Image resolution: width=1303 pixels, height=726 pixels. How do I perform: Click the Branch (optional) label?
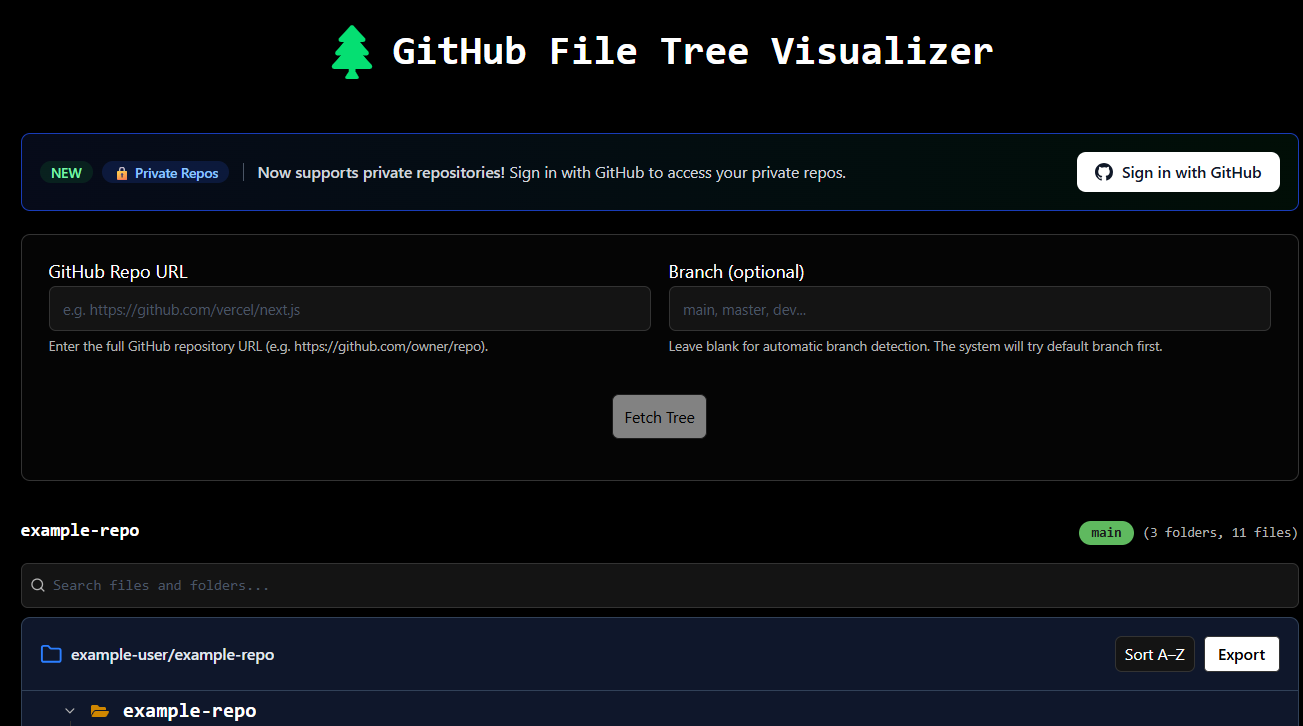[x=737, y=271]
